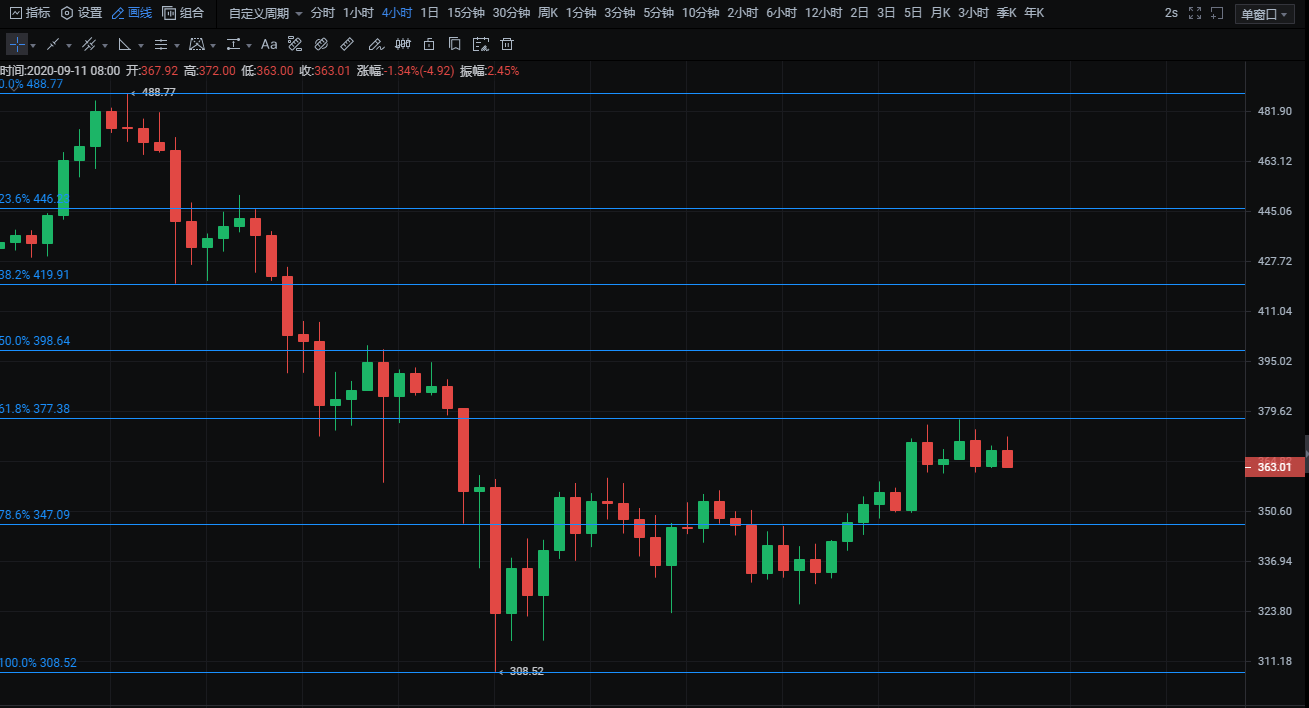The image size is (1309, 708).
Task: Click the trash icon to delete drawings
Action: 507,44
